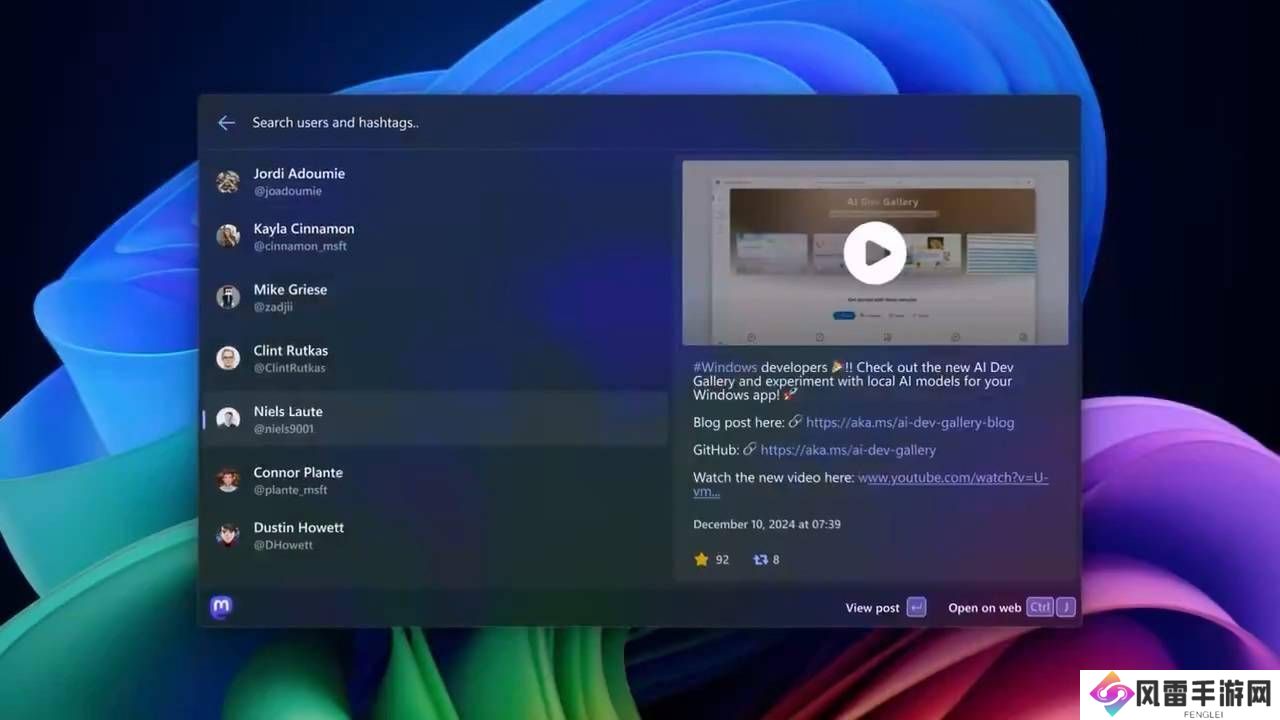The image size is (1280, 720).
Task: Open Connor Plante's avatar
Action: [x=228, y=480]
